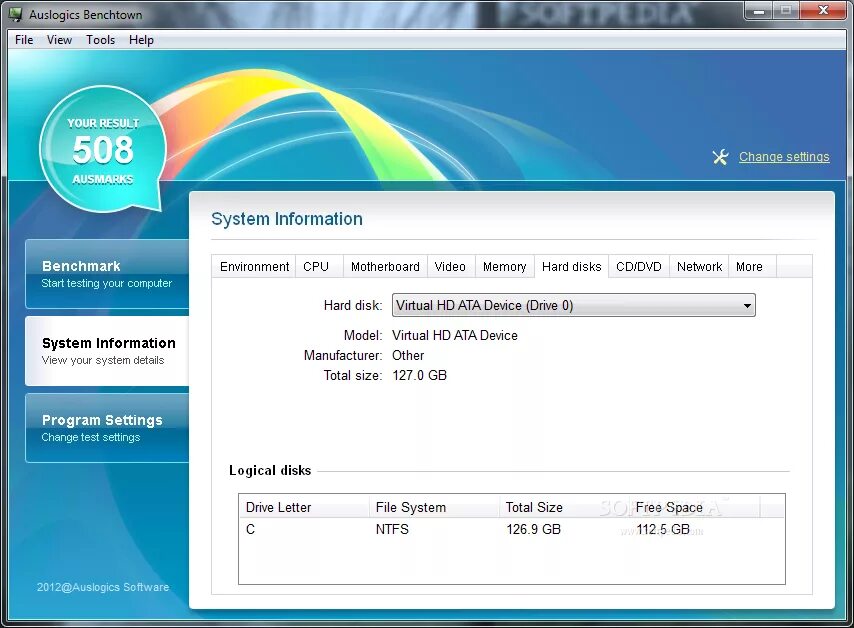Sort by the File System column header
Viewport: 854px width, 628px height.
pos(434,507)
